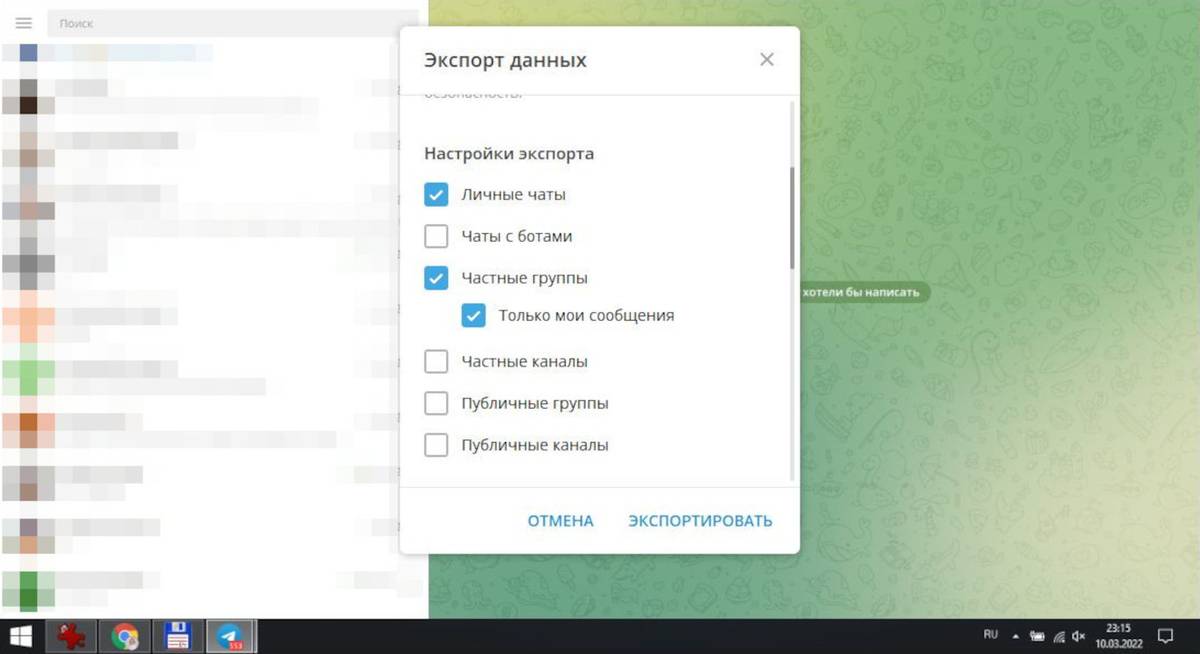1200x654 pixels.
Task: Check the Публичные каналы checkbox
Action: (436, 445)
